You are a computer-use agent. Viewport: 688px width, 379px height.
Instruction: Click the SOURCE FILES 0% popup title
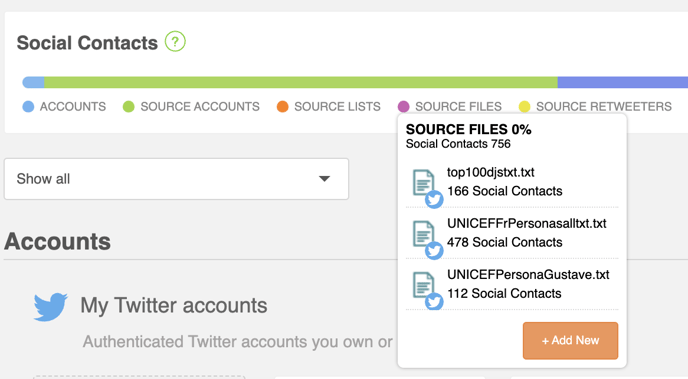(x=469, y=129)
